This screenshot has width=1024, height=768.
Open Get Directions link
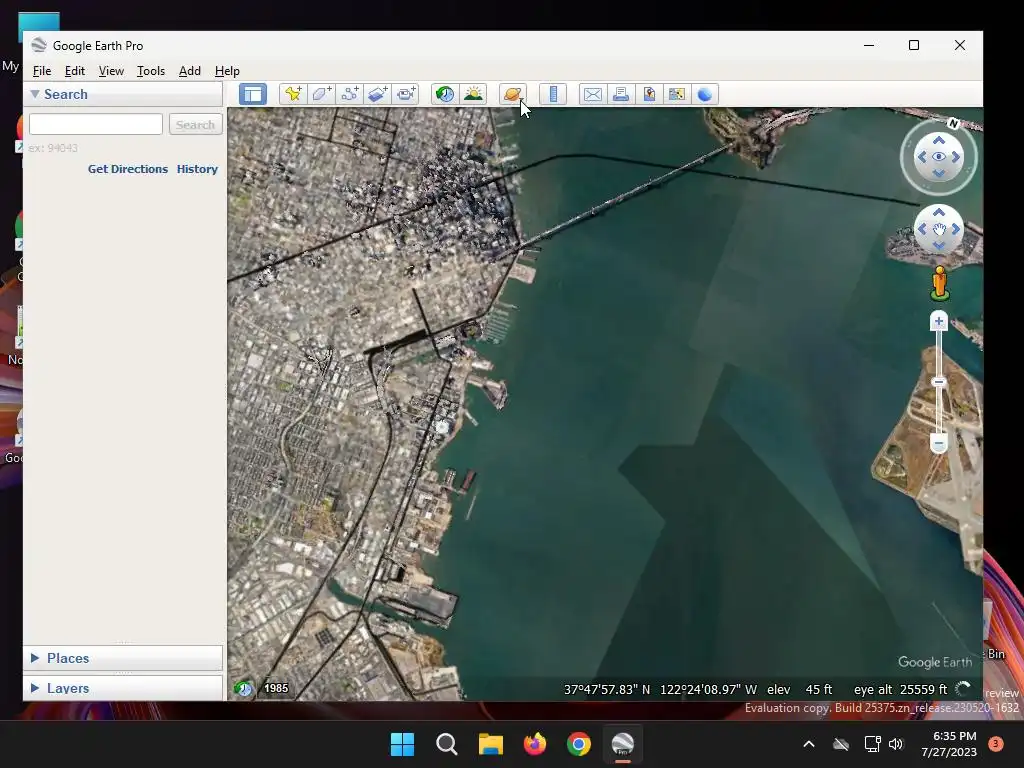point(128,168)
